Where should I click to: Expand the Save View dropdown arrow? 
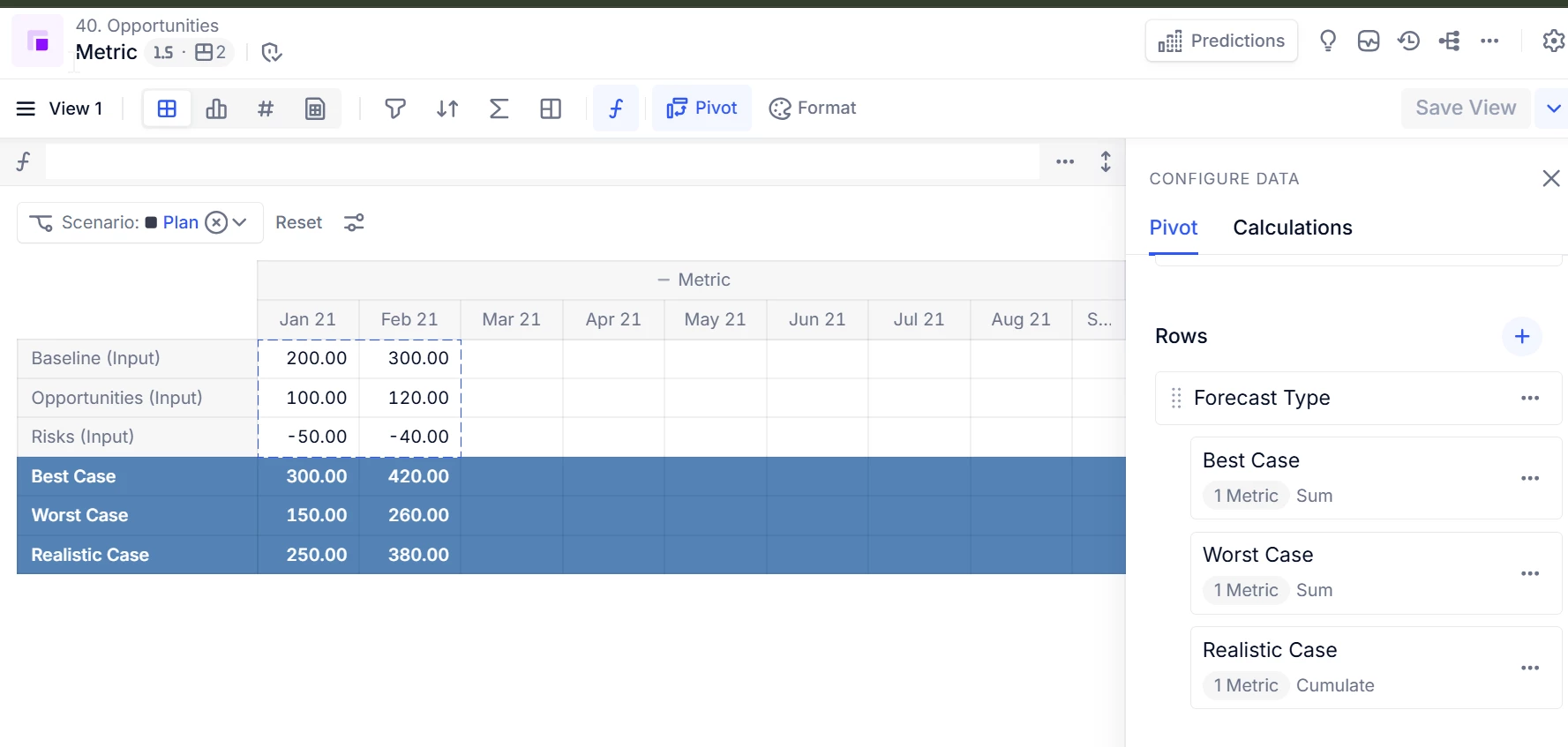coord(1553,108)
